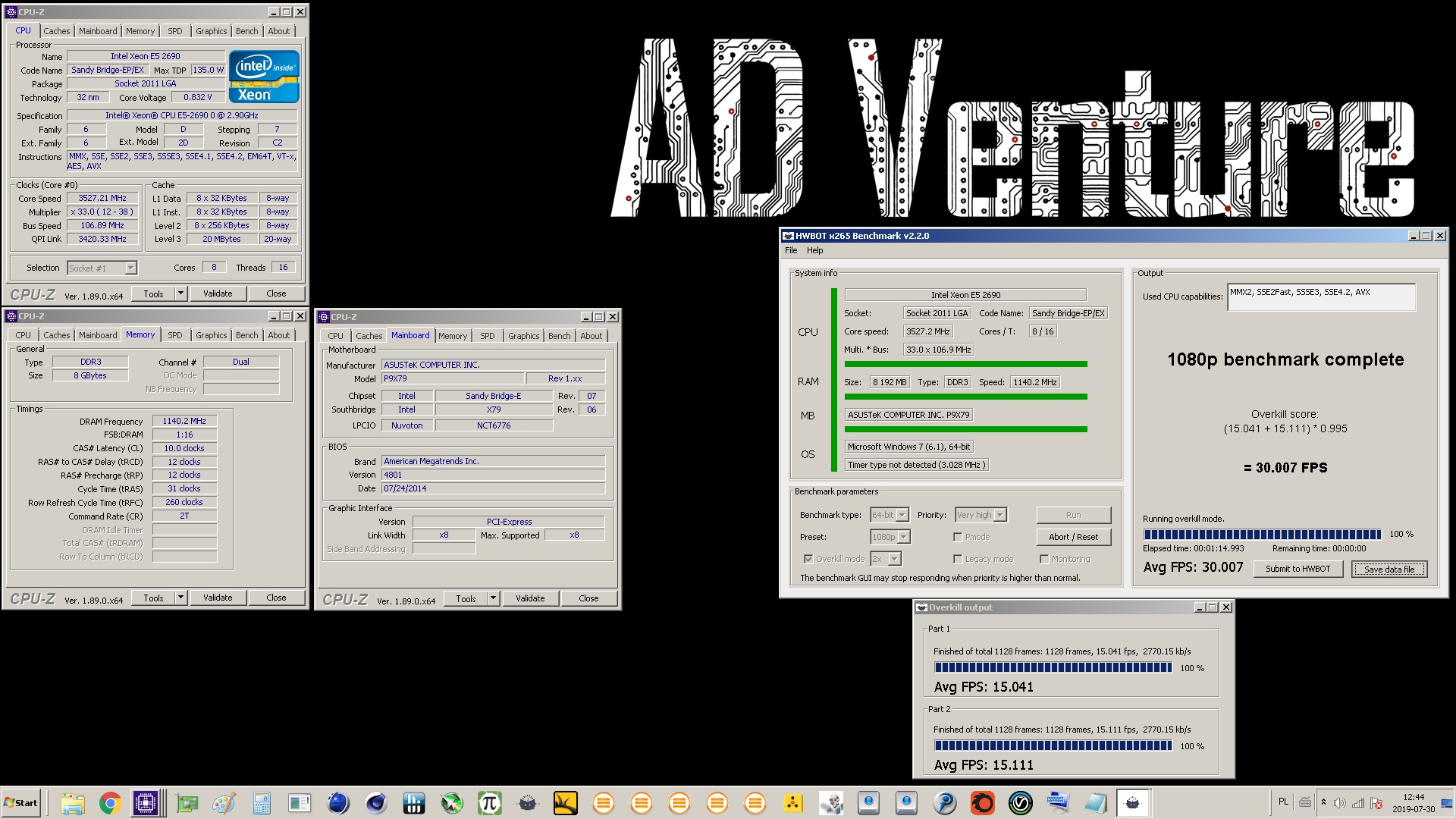This screenshot has height=819, width=1456.
Task: Open File menu in HWBOT x265 Benchmark
Action: point(791,250)
